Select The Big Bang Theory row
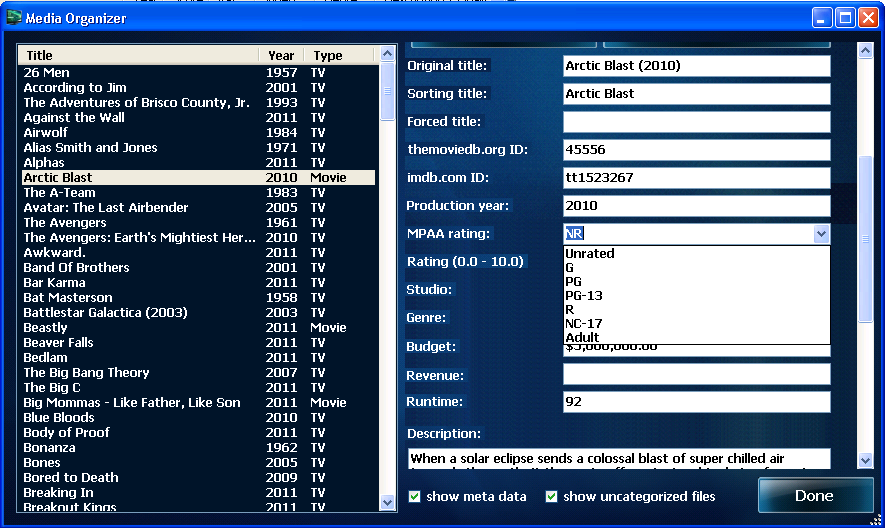 (199, 372)
